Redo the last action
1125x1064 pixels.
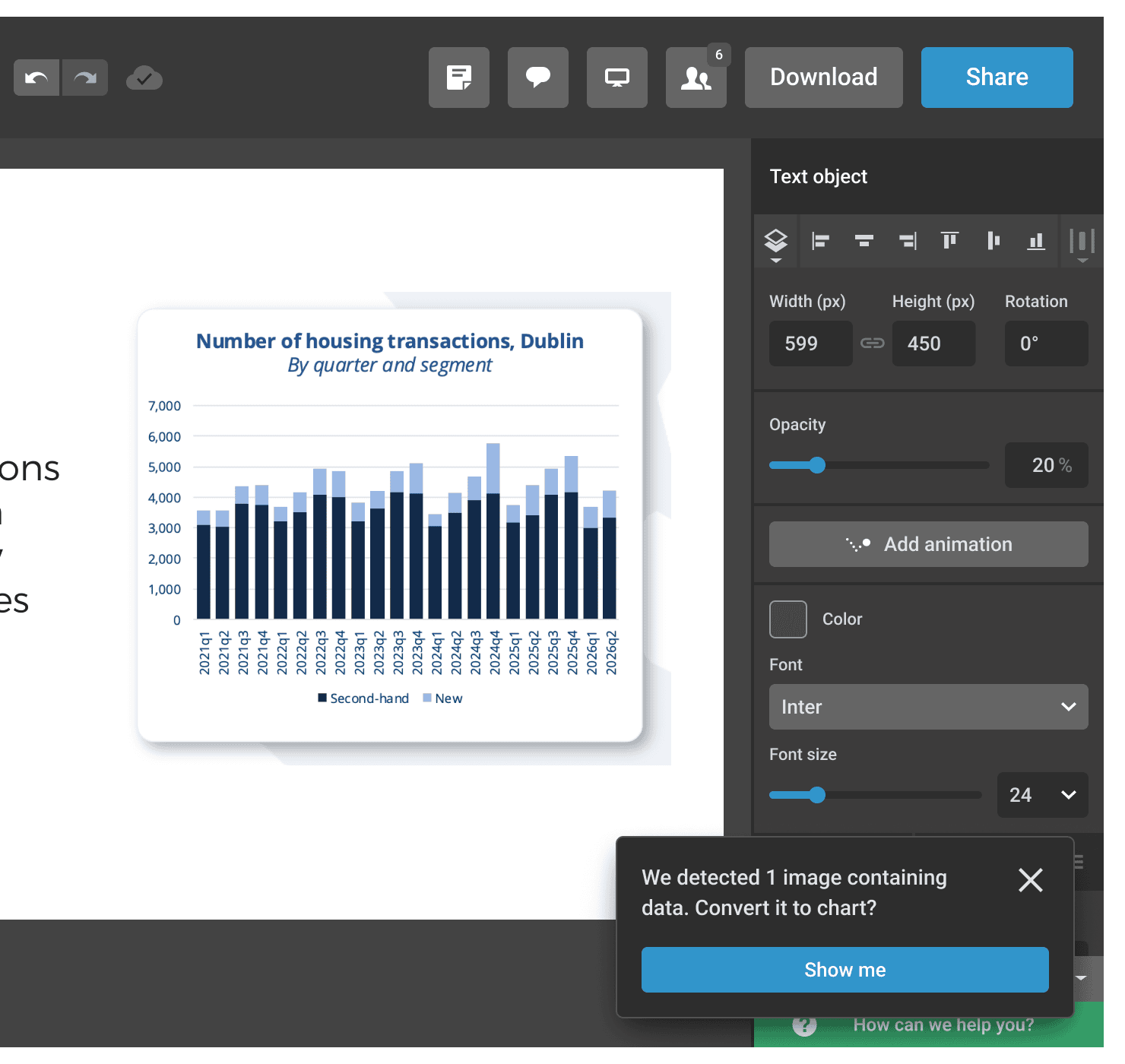[85, 78]
